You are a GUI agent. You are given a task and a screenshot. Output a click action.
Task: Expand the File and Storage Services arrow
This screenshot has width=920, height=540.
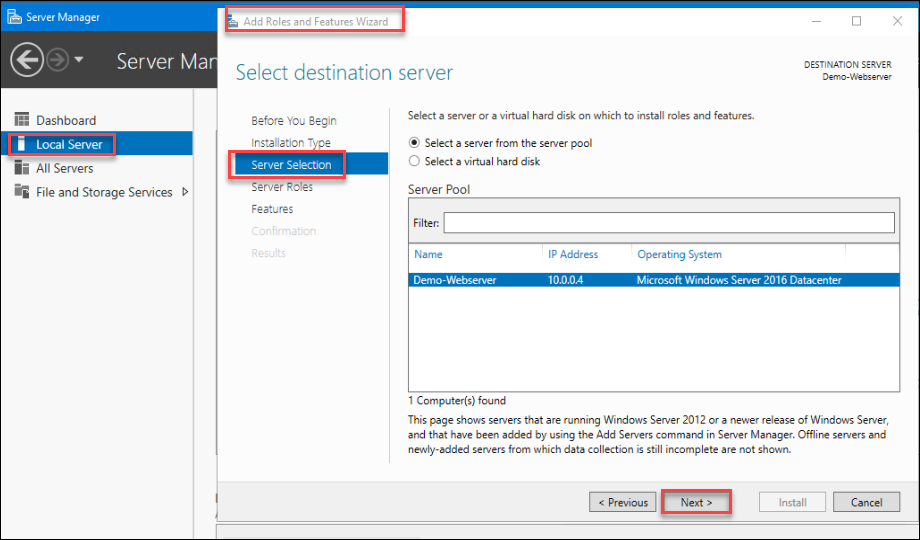(x=185, y=192)
